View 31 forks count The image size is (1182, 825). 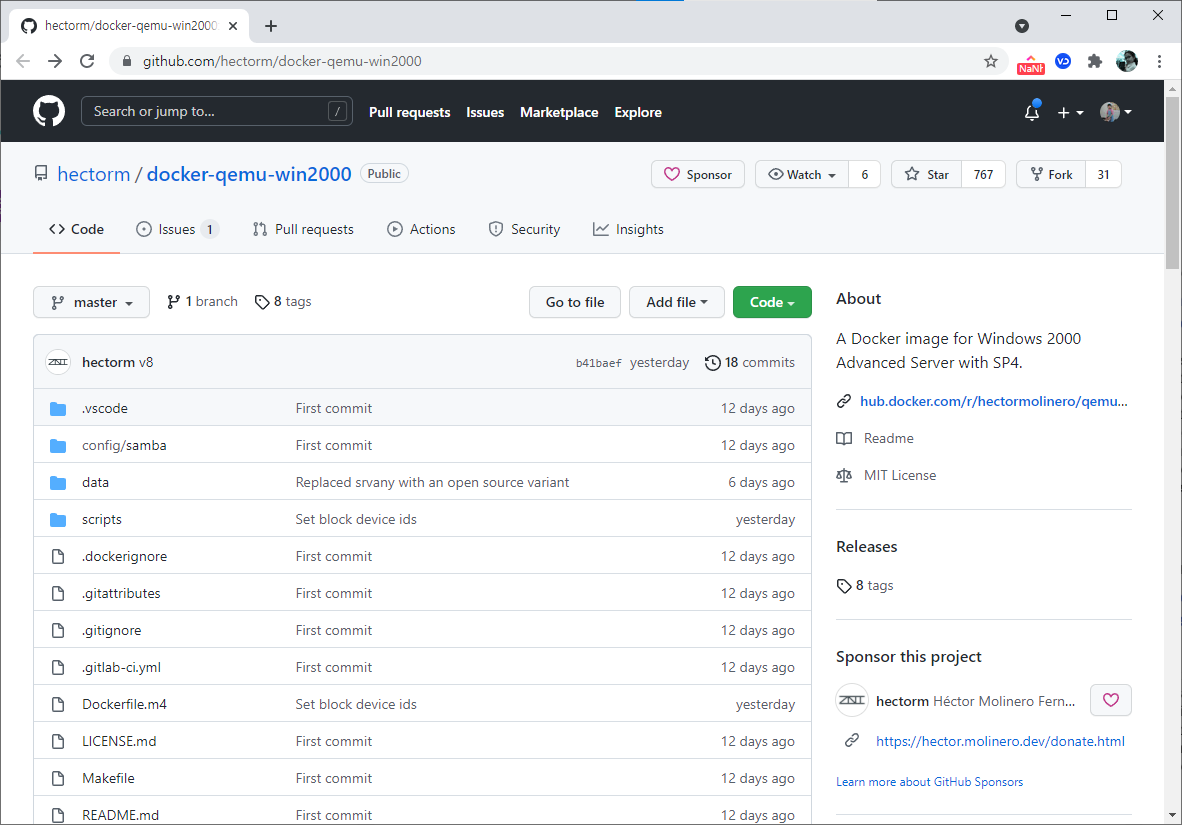pyautogui.click(x=1103, y=174)
